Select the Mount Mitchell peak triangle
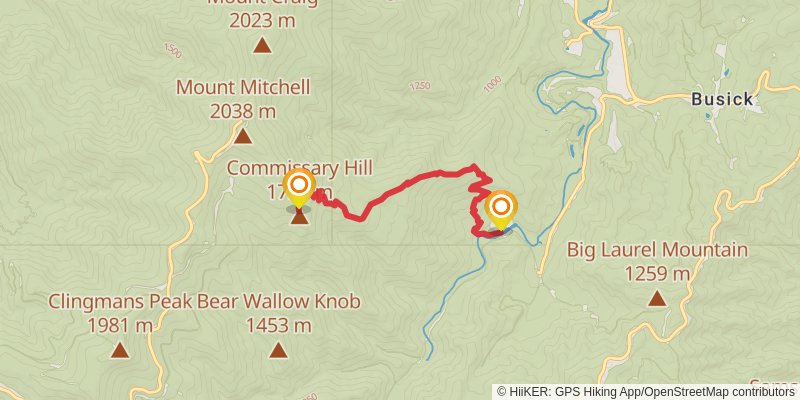The height and width of the screenshot is (400, 800). click(243, 136)
